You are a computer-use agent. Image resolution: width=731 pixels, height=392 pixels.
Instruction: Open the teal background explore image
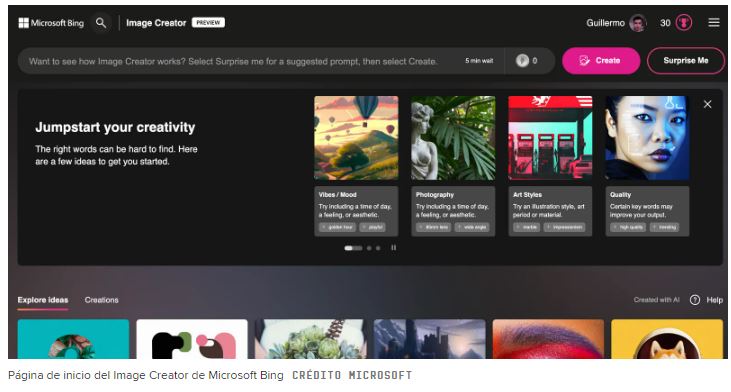[x=73, y=339]
